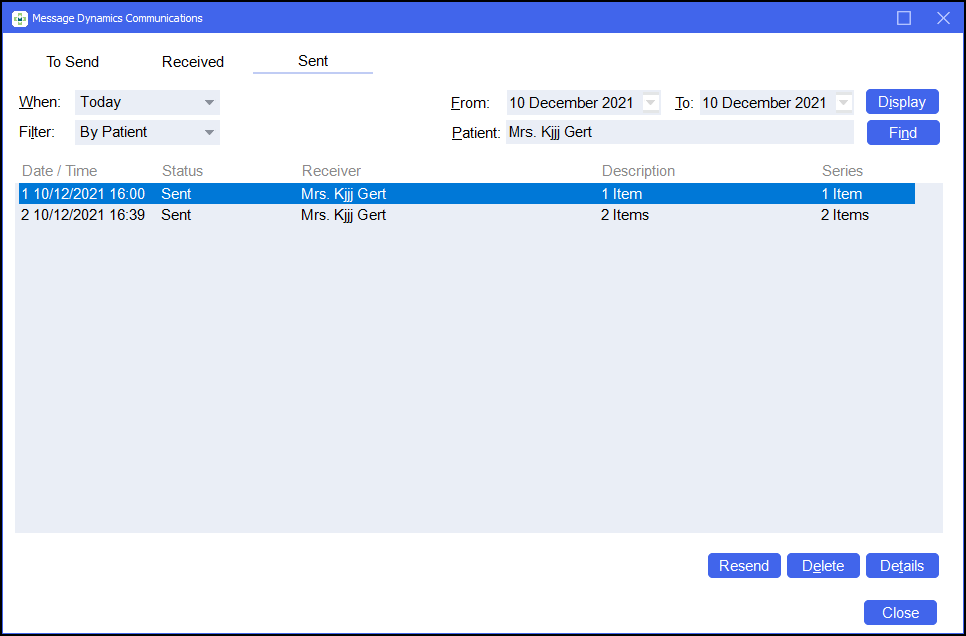
Task: Open the From date picker dropdown
Action: (x=651, y=103)
